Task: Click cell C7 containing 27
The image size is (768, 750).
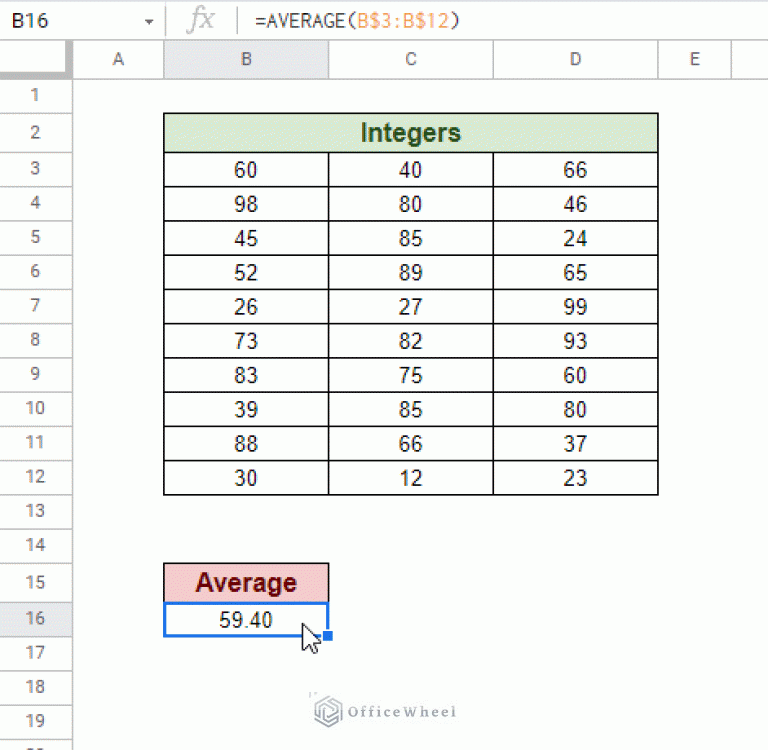Action: 410,307
